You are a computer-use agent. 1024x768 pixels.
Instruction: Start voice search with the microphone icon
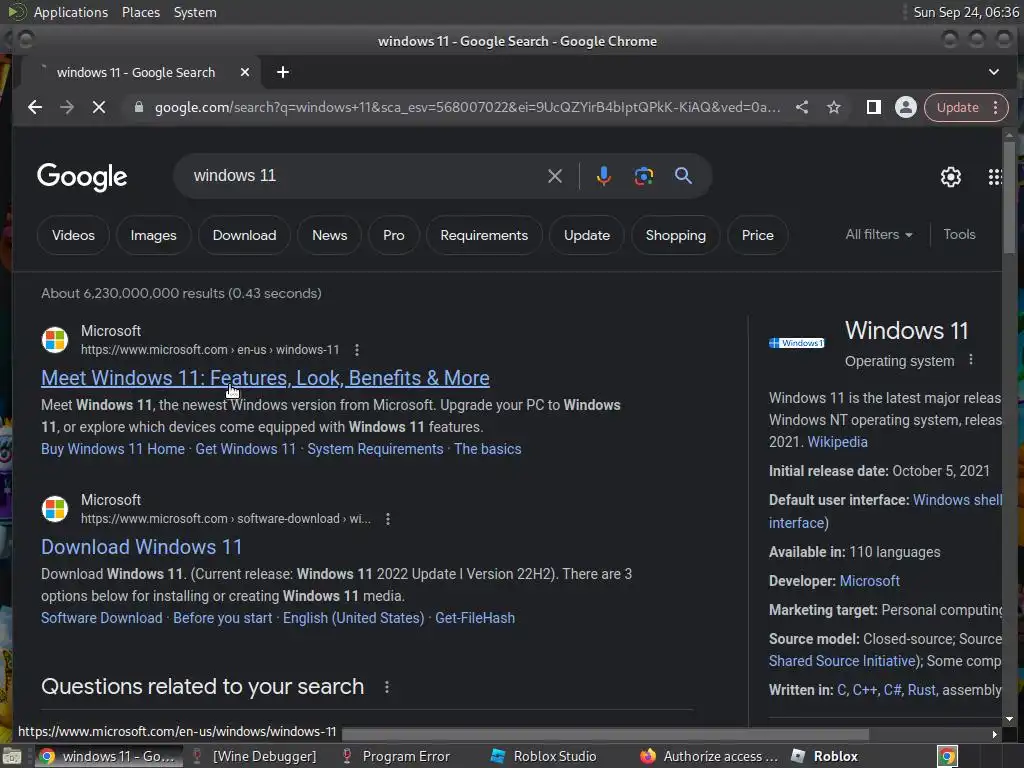pos(603,176)
